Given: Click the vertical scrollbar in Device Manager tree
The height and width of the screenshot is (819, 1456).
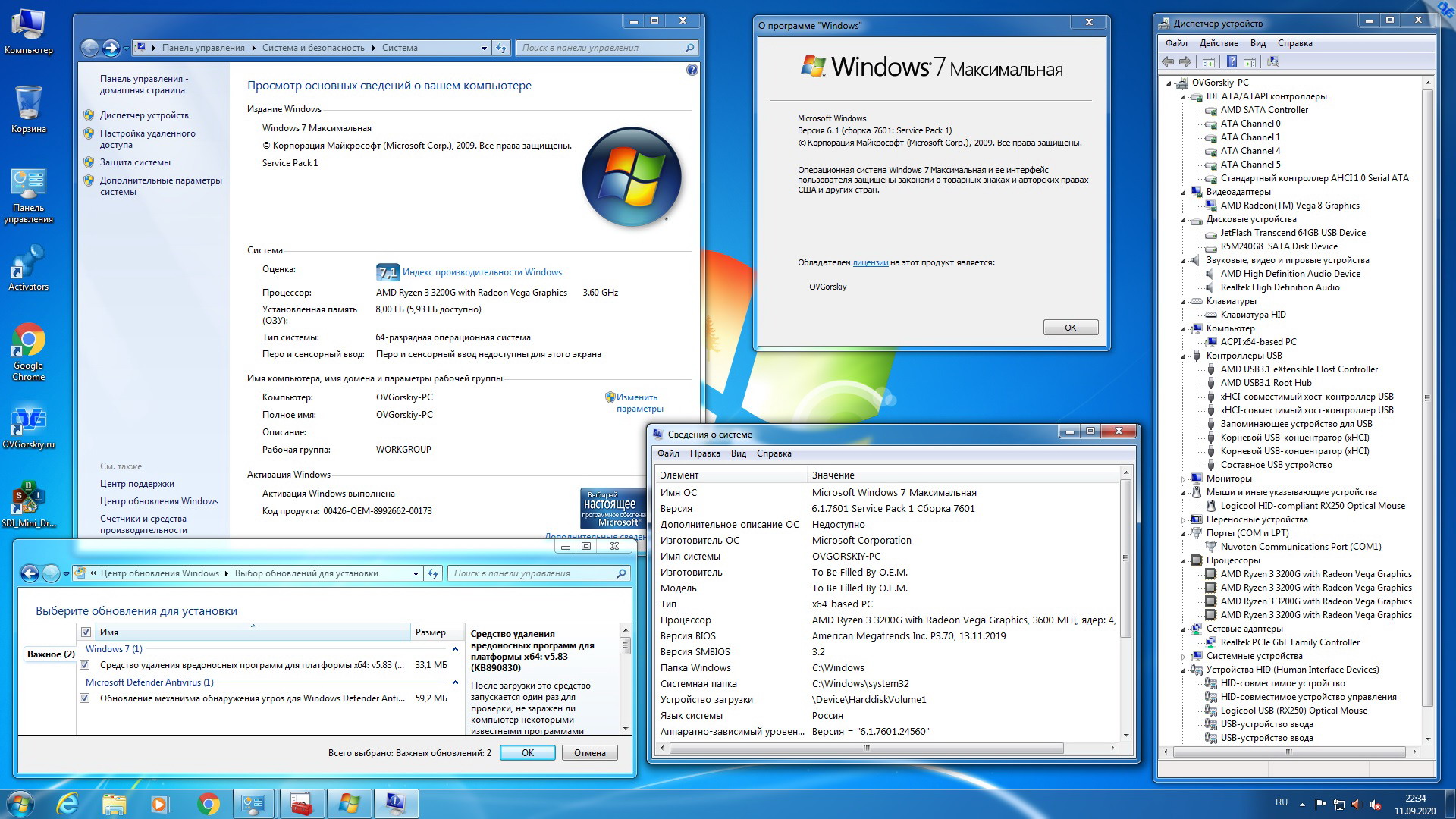Looking at the screenshot, I should [1428, 398].
